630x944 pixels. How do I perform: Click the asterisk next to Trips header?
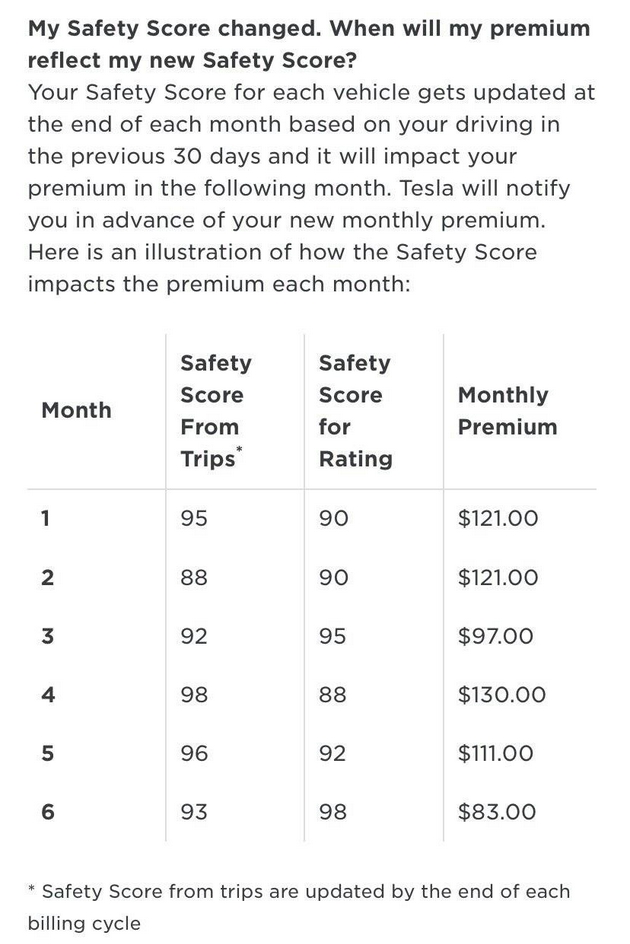tap(239, 450)
